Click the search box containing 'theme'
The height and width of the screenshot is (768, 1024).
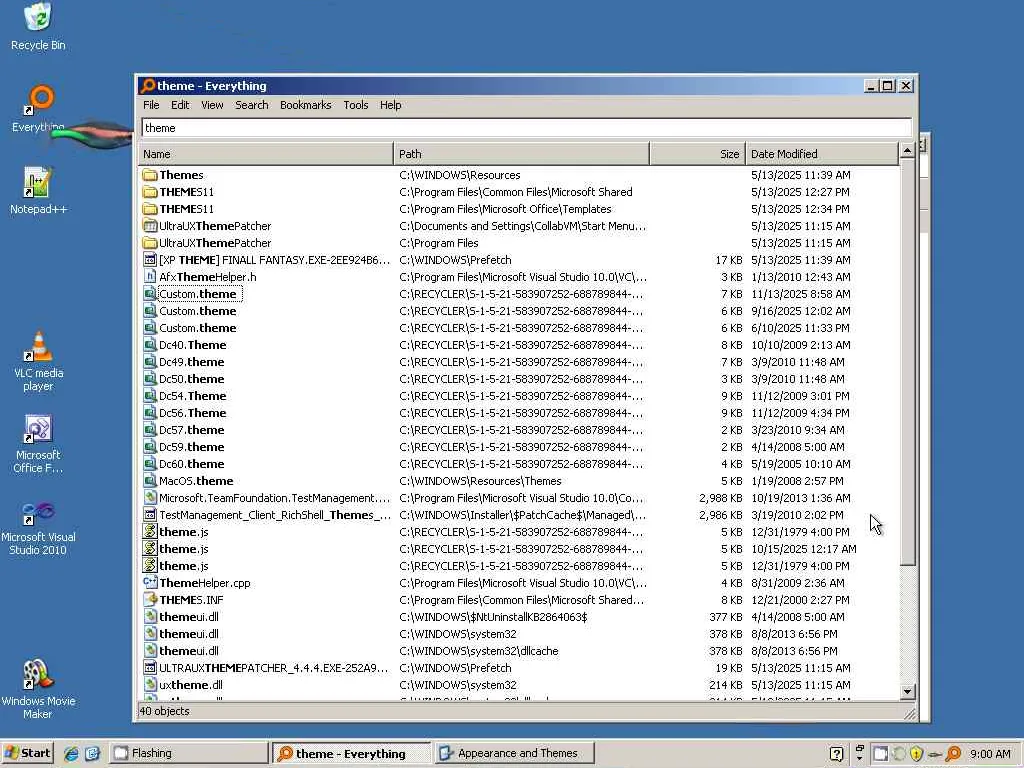point(526,128)
